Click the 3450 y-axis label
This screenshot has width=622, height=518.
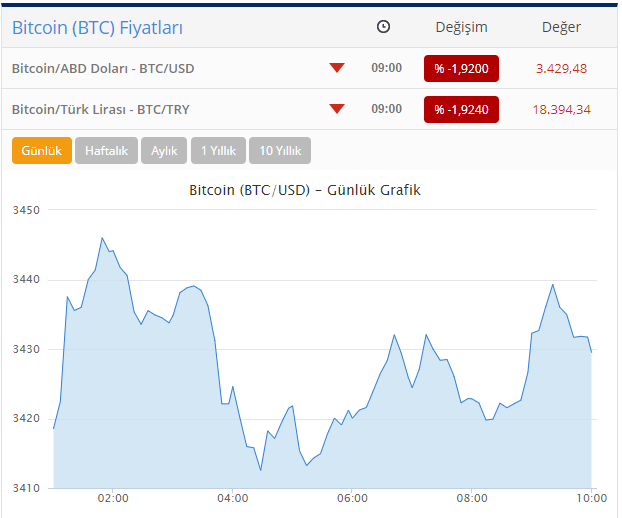(x=26, y=210)
